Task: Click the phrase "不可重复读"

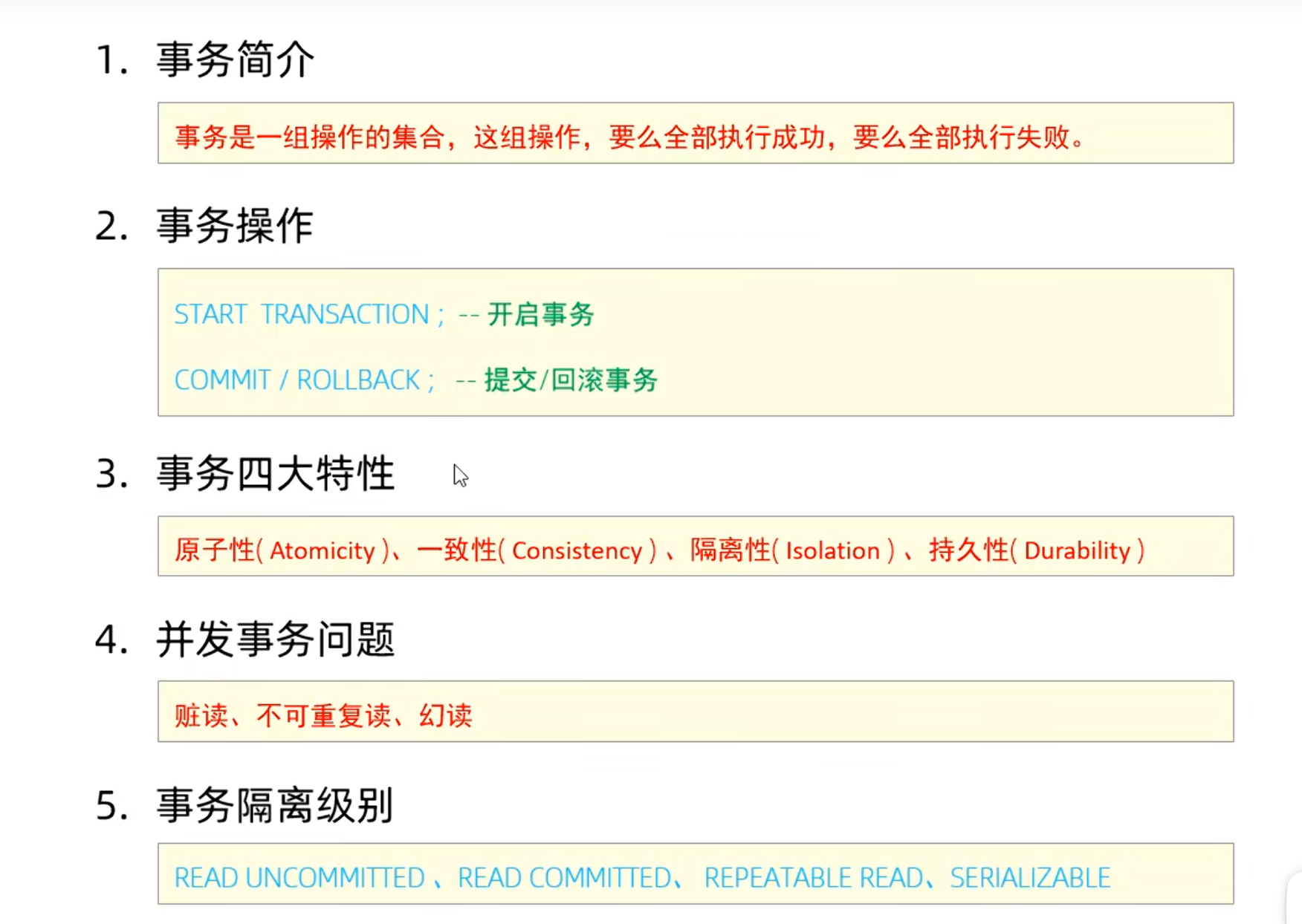Action: (x=323, y=715)
